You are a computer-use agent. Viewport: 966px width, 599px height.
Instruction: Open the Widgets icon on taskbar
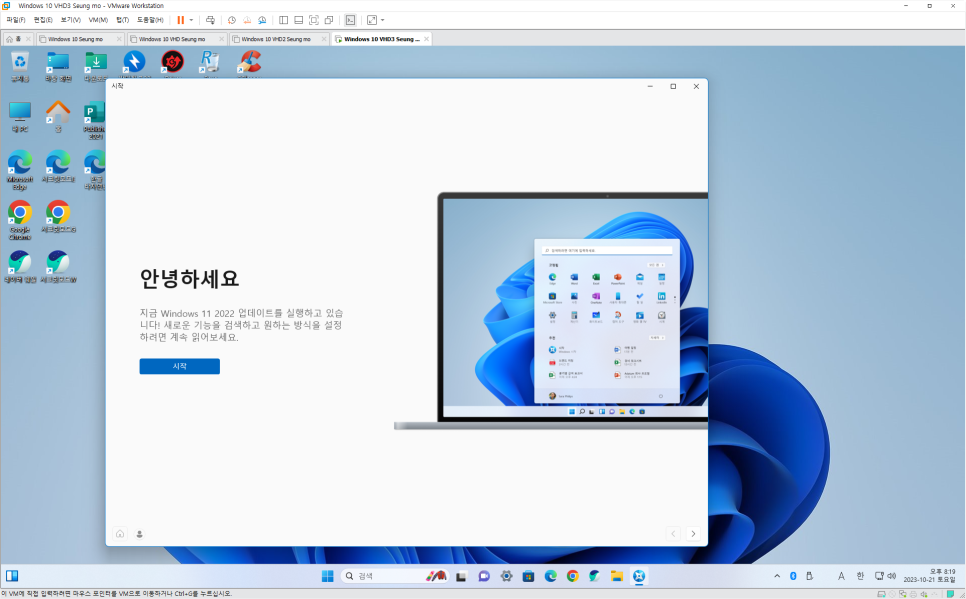pos(12,576)
